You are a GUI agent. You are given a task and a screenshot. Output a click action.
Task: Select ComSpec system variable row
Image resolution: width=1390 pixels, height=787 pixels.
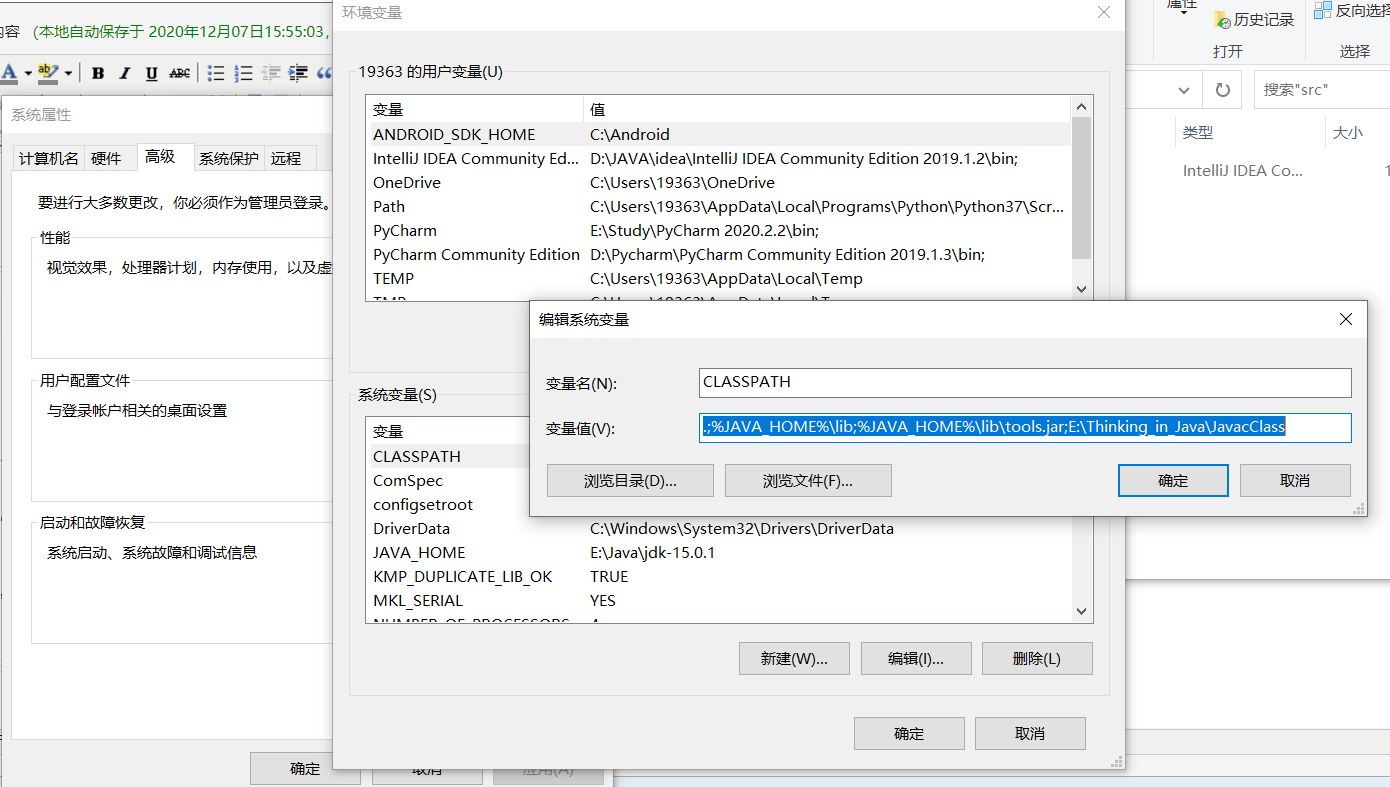pos(448,480)
